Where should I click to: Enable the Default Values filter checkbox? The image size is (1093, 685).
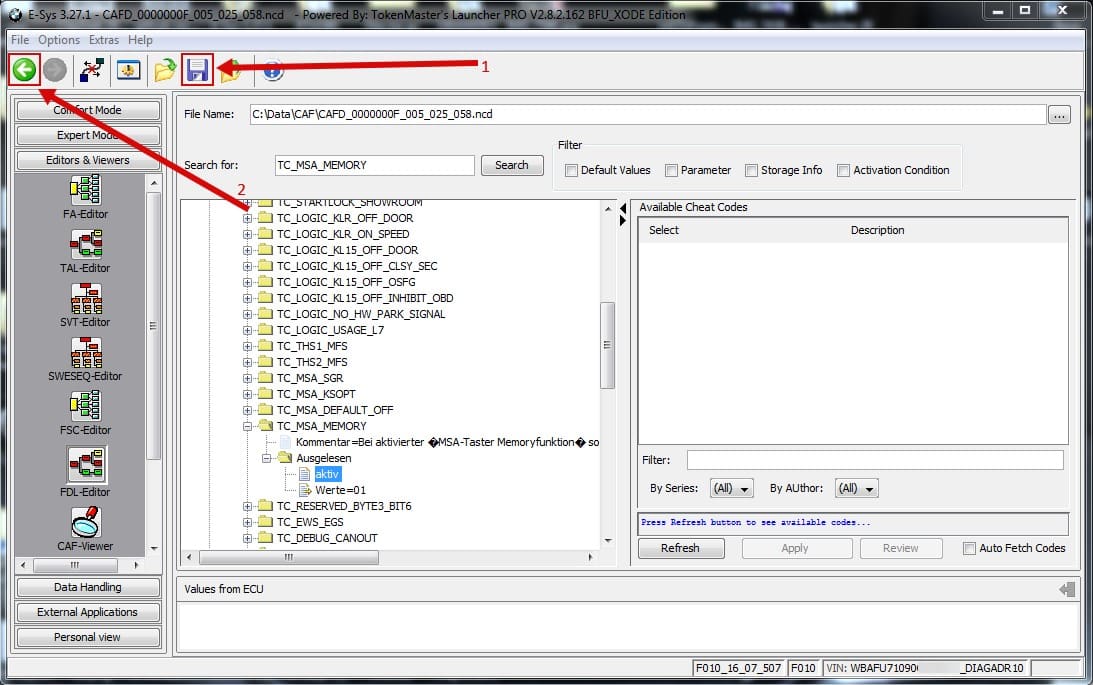[x=572, y=170]
